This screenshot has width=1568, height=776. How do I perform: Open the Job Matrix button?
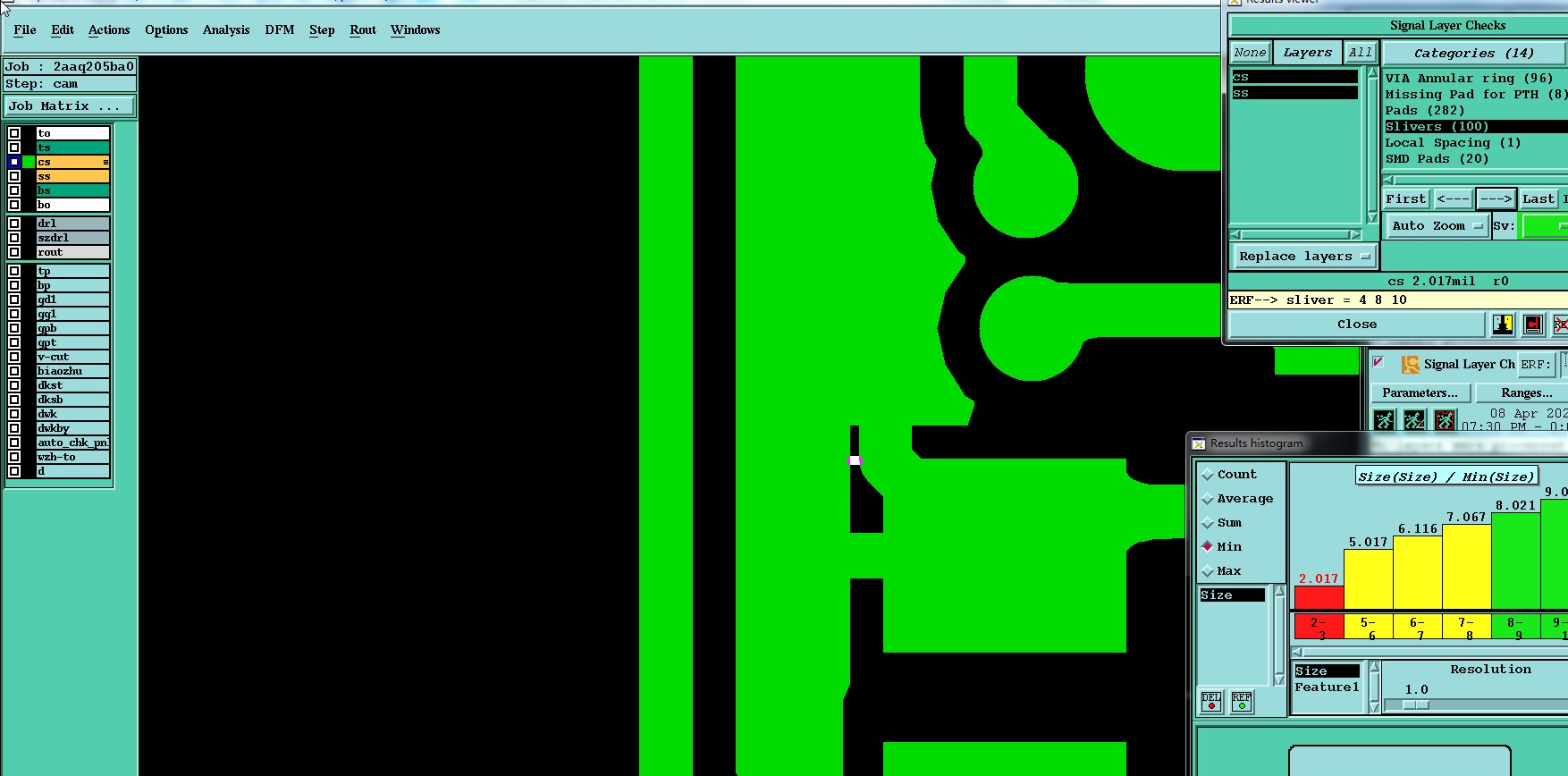pos(69,106)
